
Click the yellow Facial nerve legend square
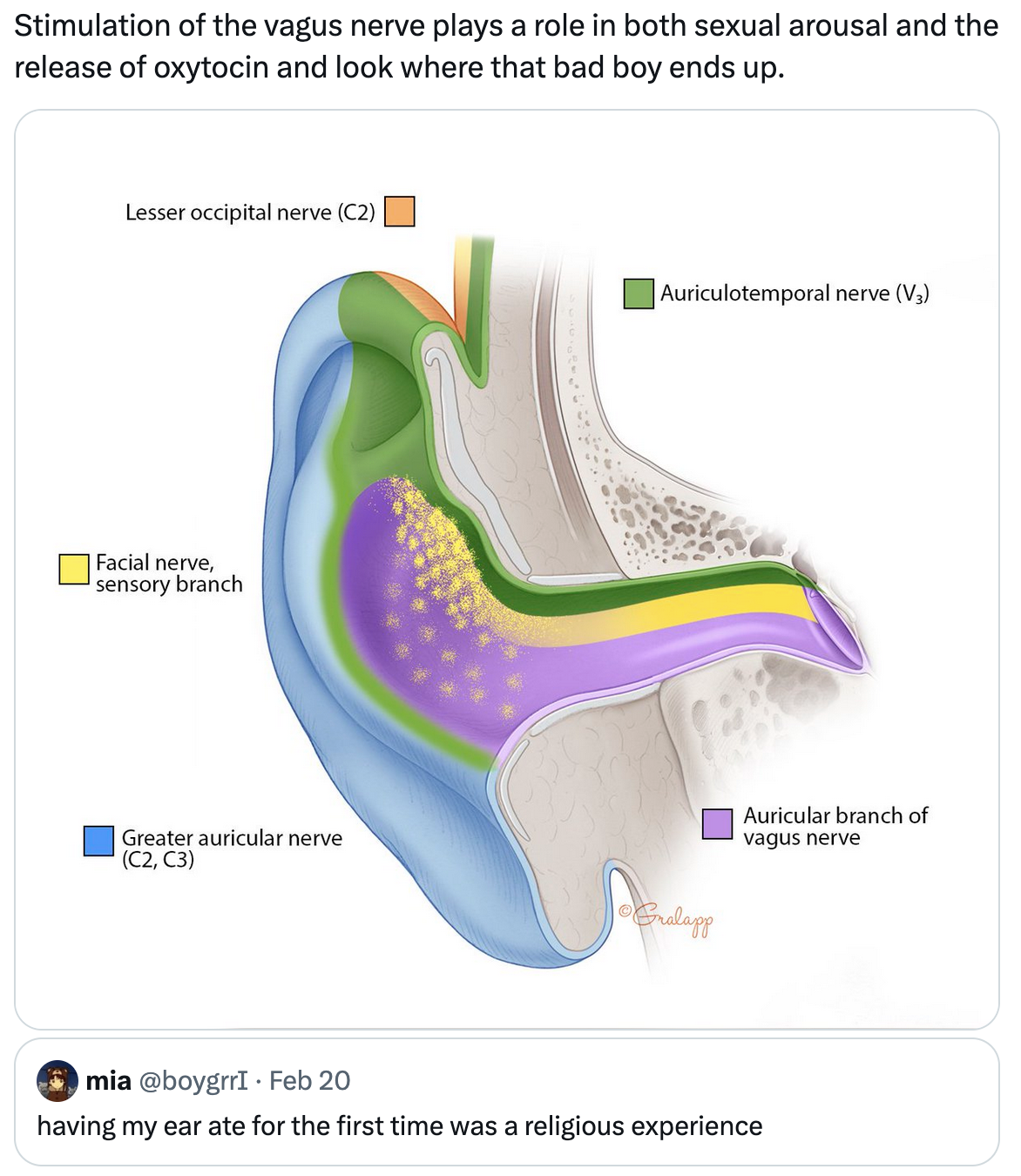click(x=74, y=569)
